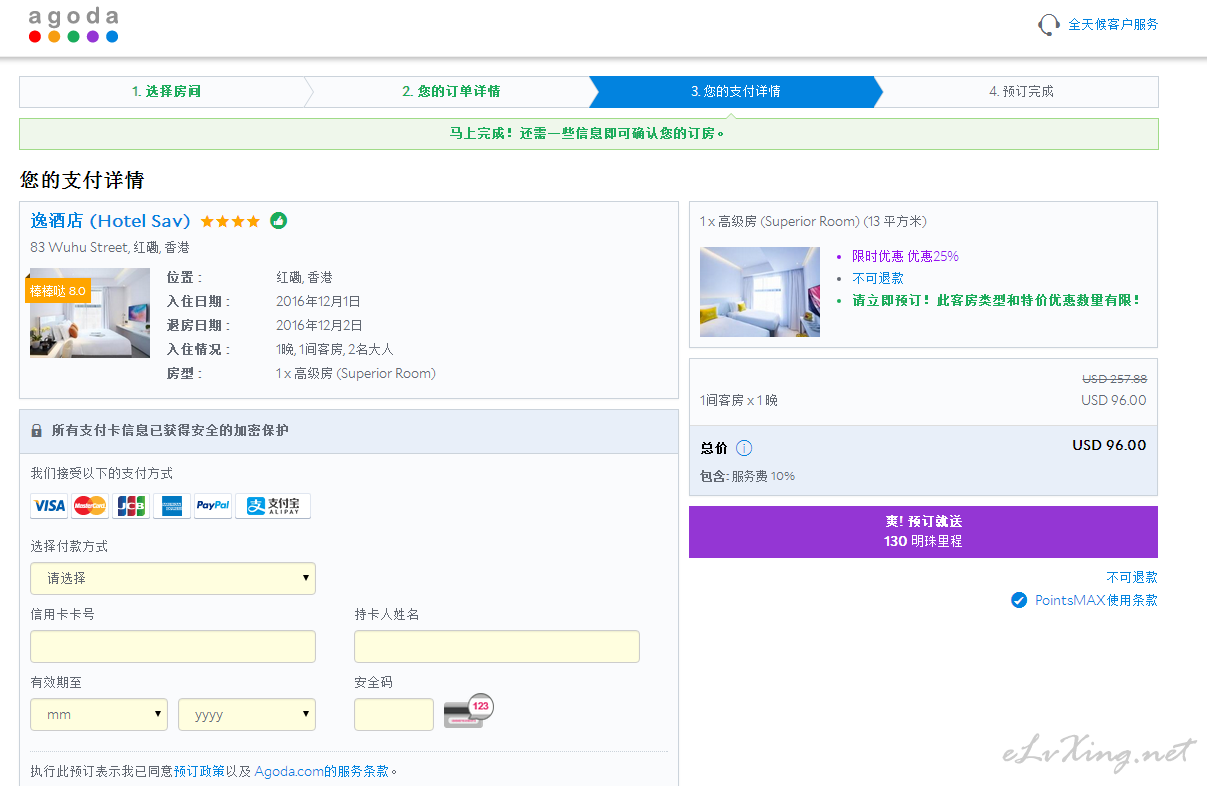Click the PointsMAX blue checkmark icon
Screen dimensions: 1207x786
(x=1019, y=600)
